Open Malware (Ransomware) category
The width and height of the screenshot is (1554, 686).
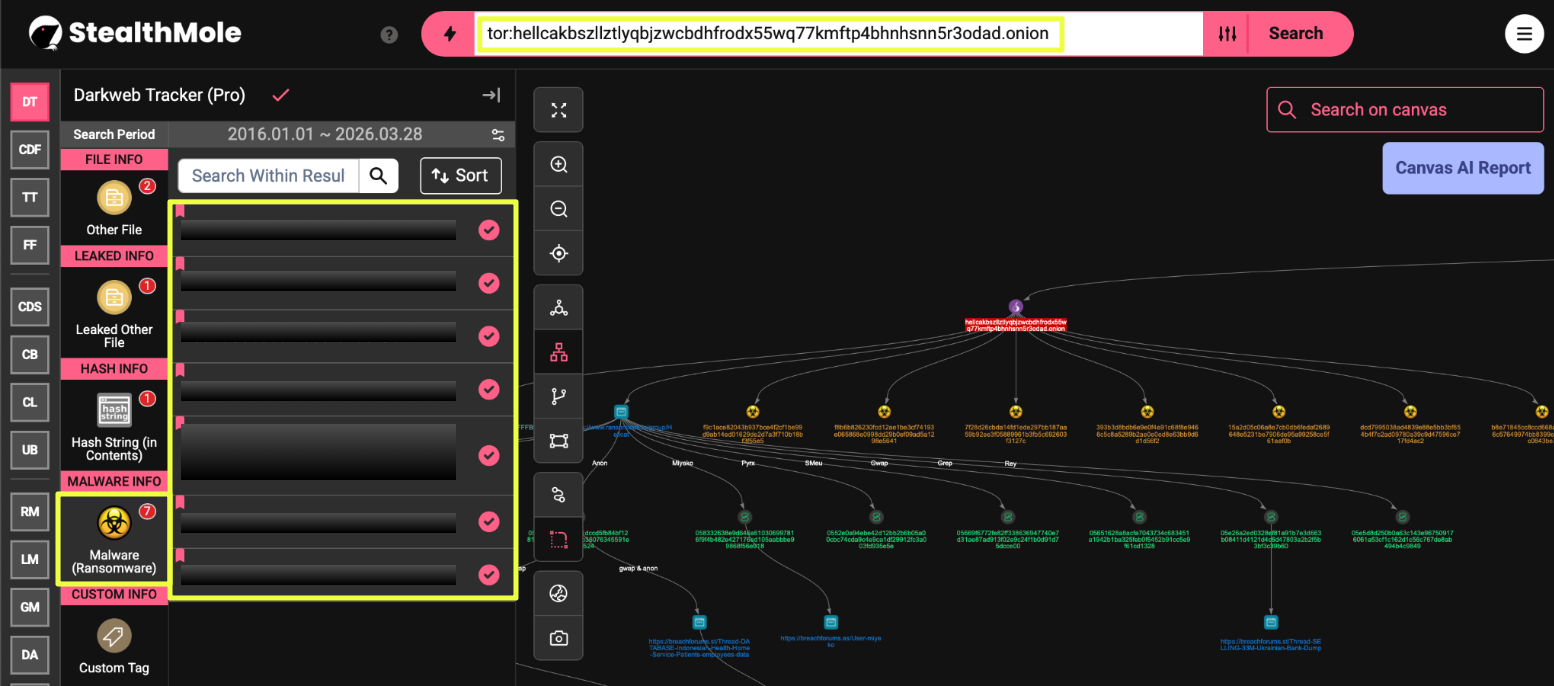tap(114, 540)
